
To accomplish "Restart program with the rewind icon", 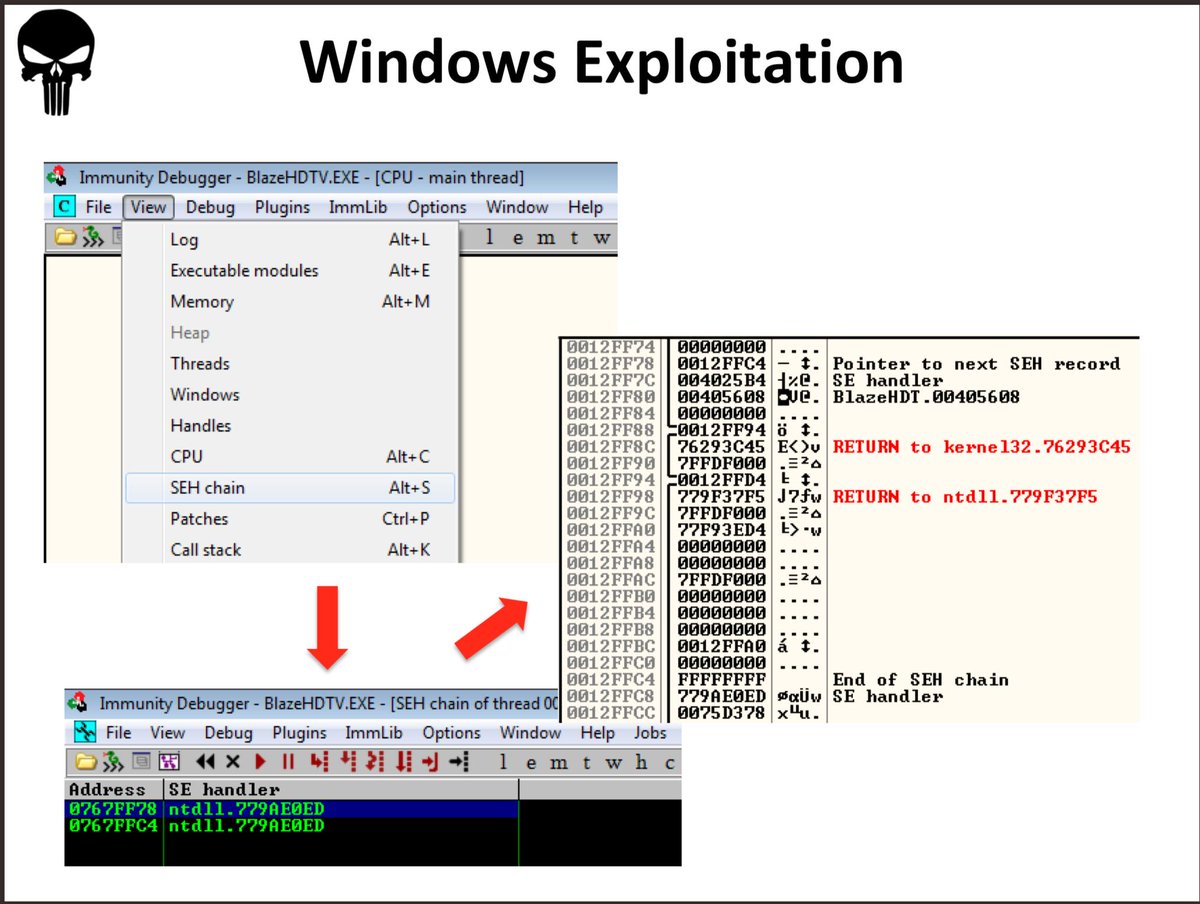I will point(205,762).
